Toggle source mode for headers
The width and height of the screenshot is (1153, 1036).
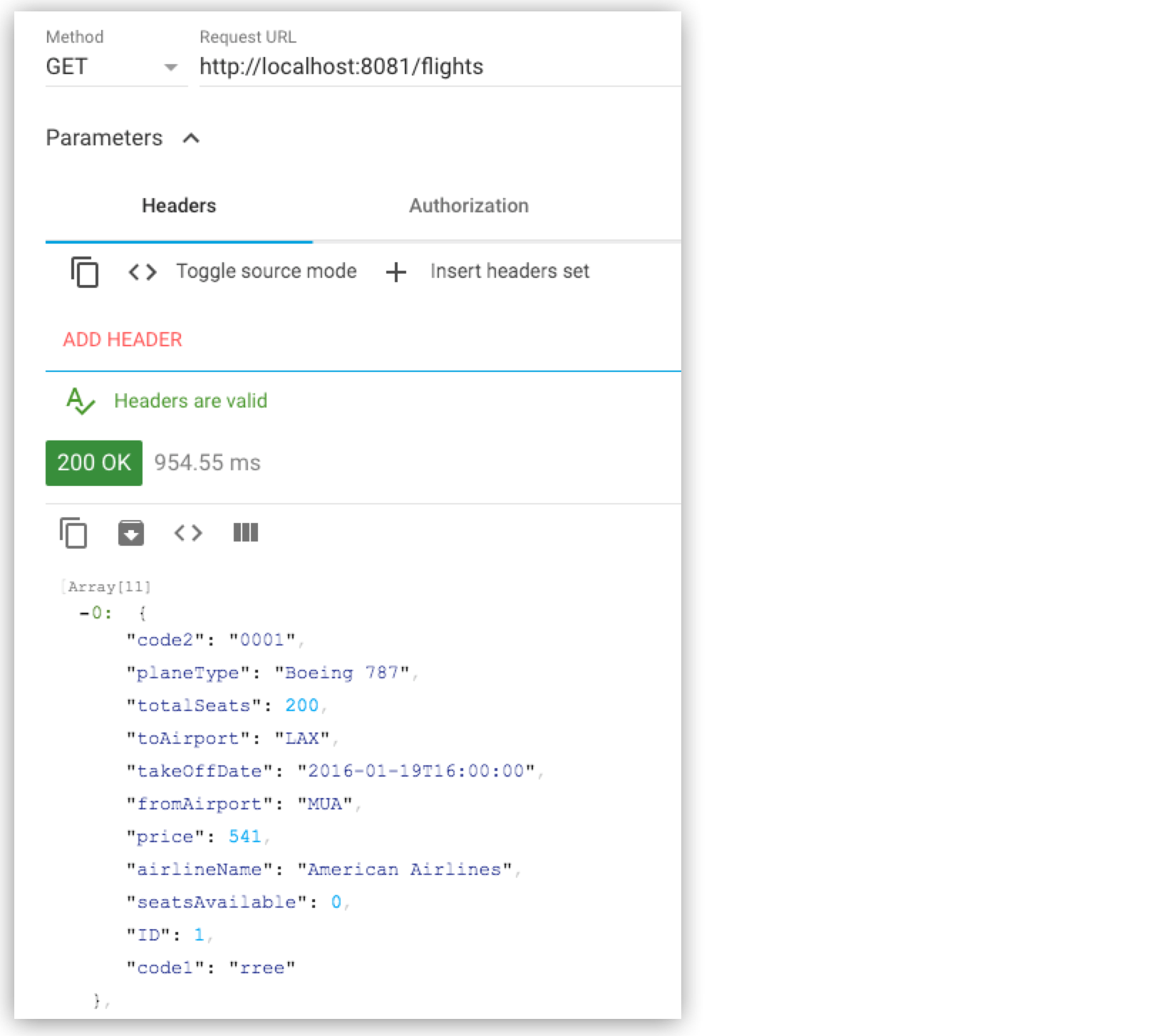[267, 271]
